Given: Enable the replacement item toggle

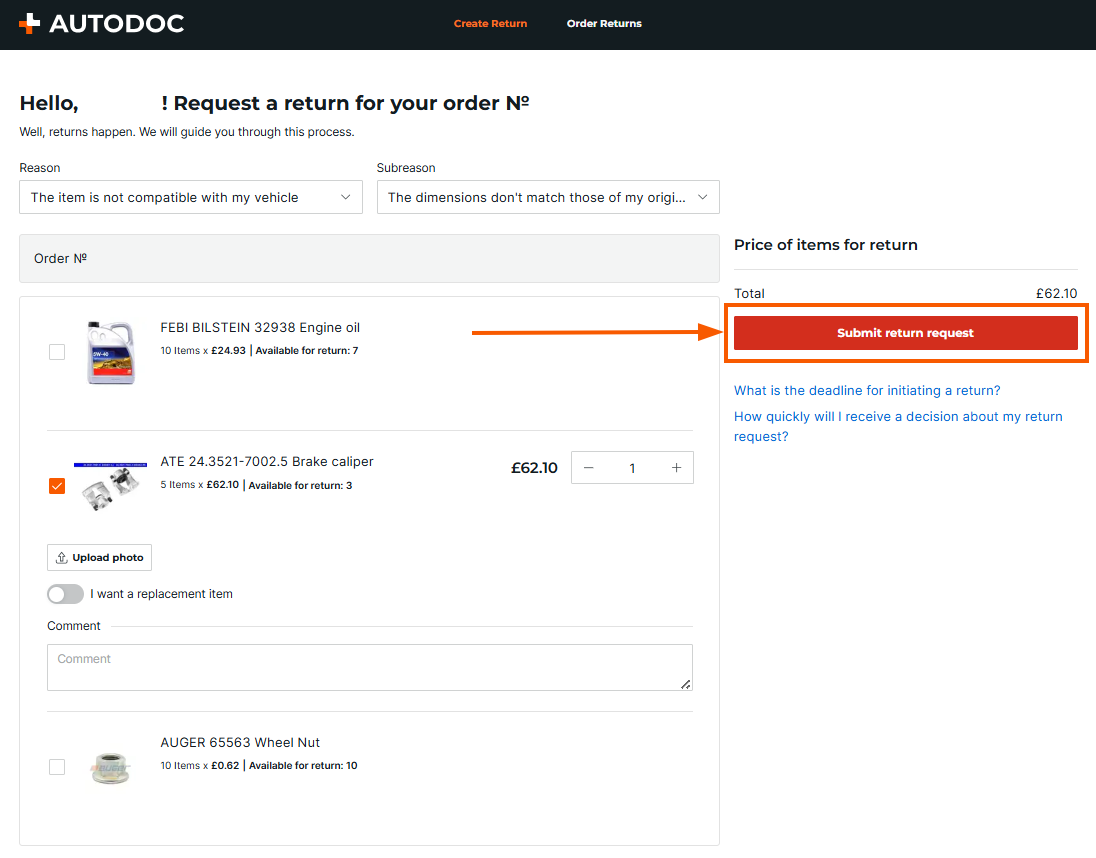Looking at the screenshot, I should coord(65,594).
